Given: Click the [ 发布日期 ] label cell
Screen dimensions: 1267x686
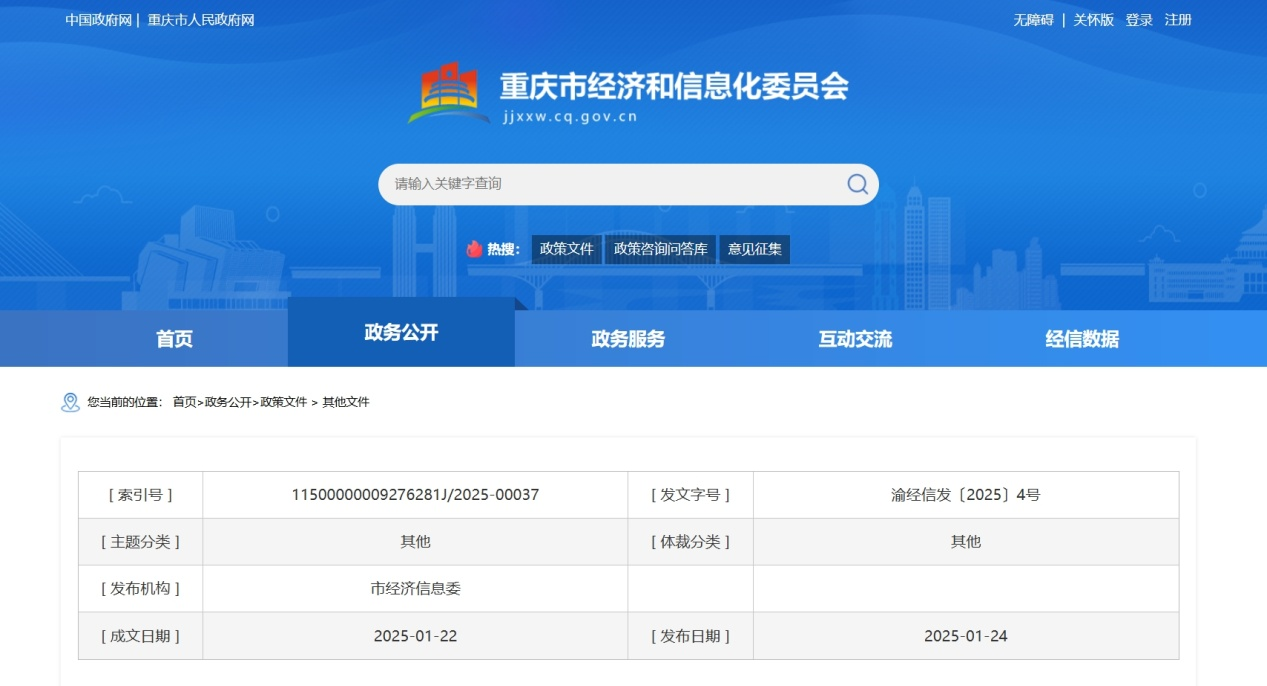Looking at the screenshot, I should (x=690, y=636).
